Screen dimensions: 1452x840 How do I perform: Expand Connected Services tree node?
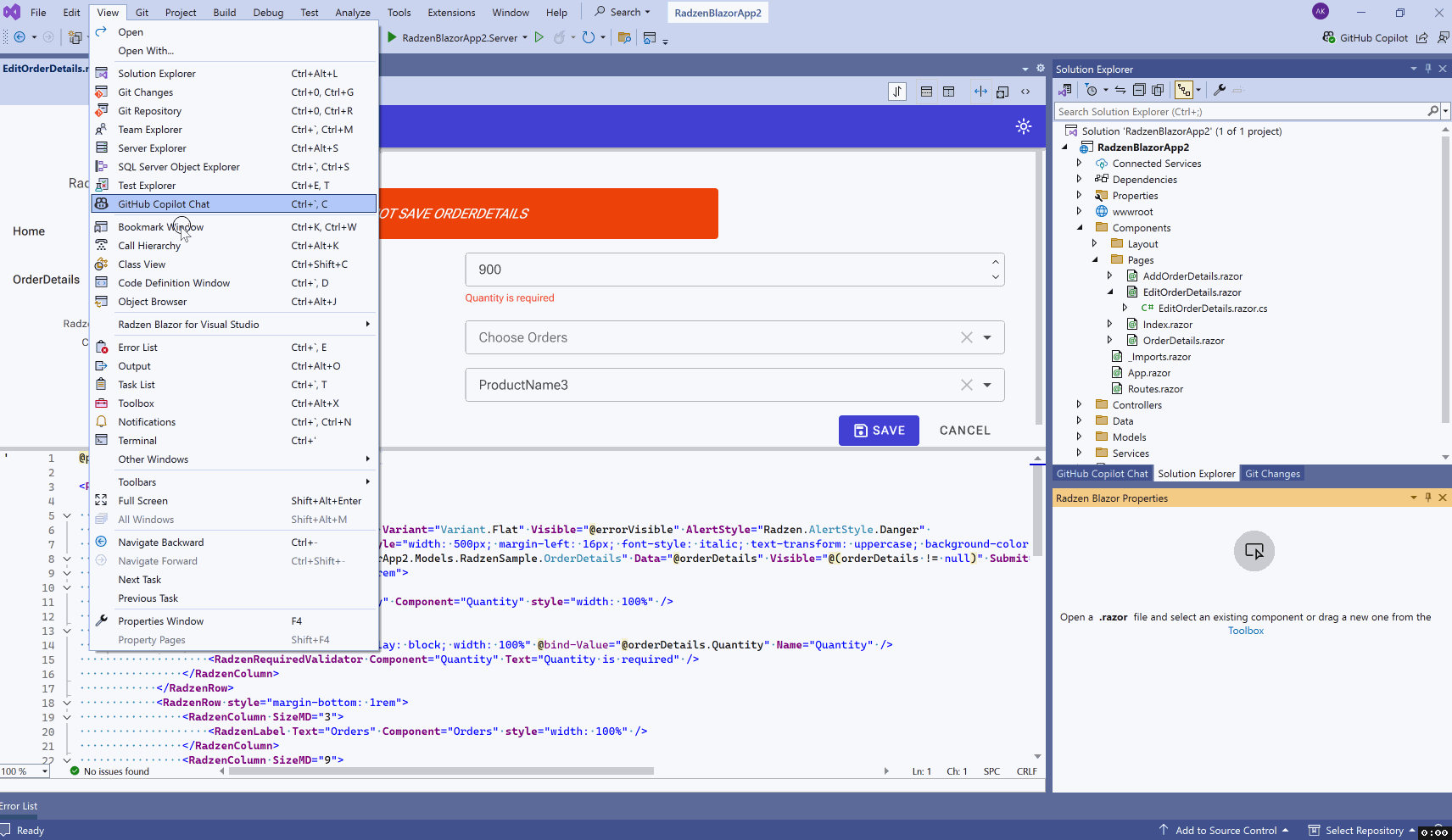(1079, 163)
